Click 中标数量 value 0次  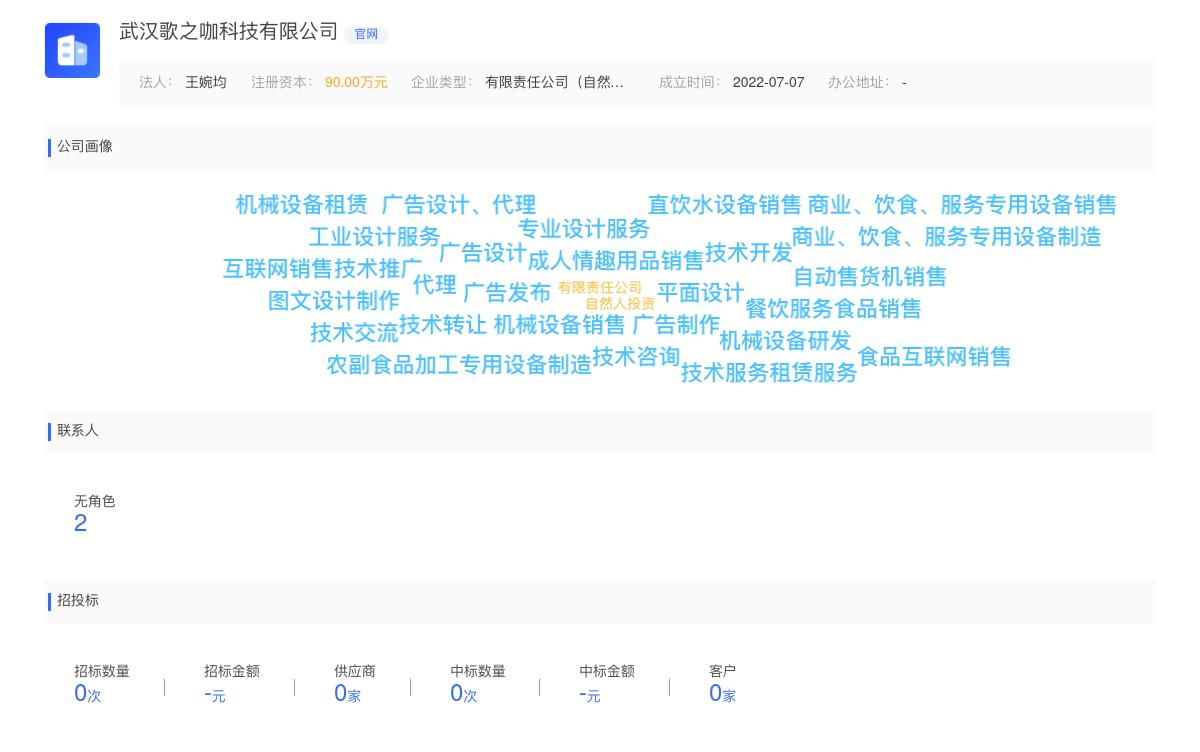(464, 693)
